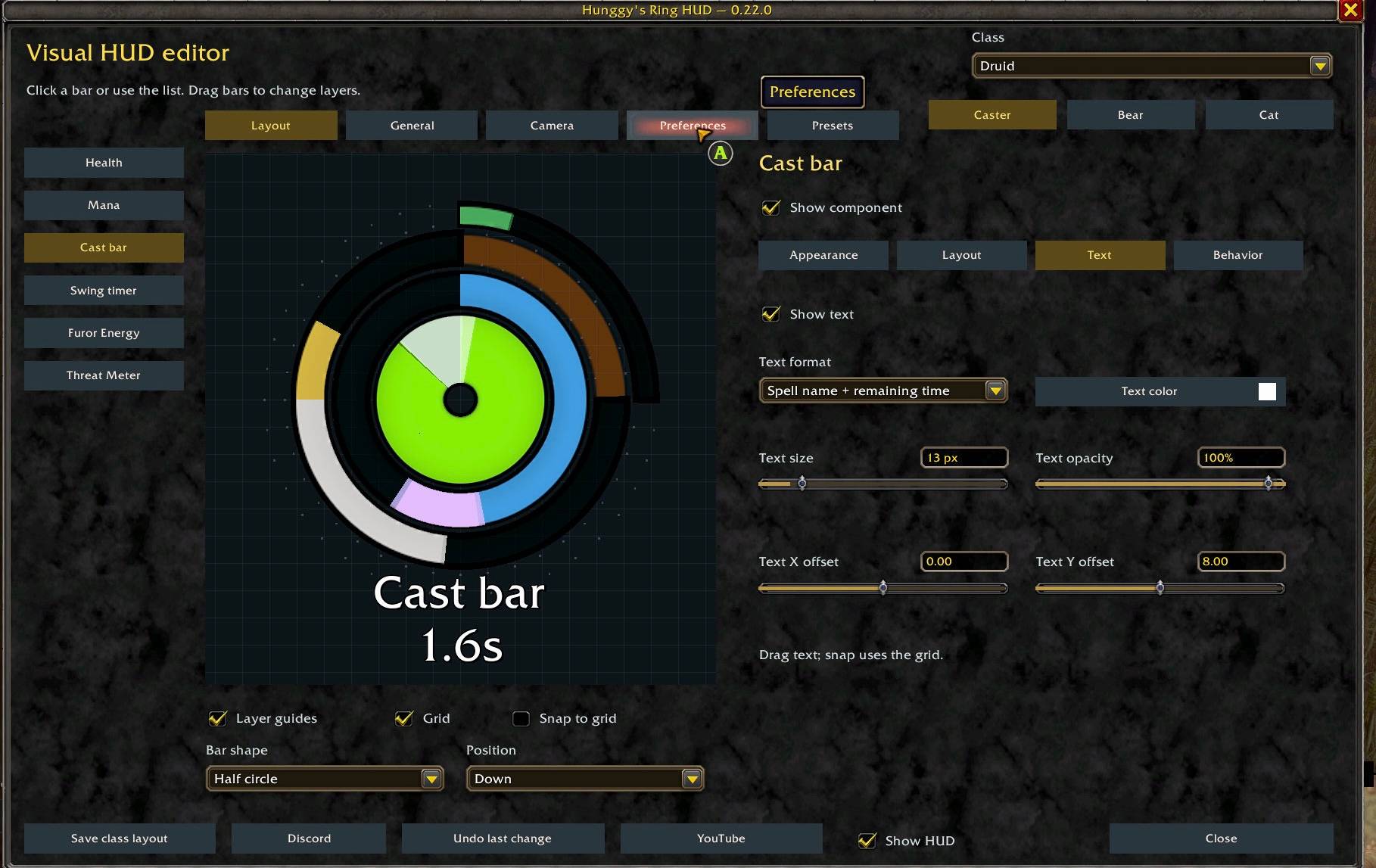Open the Appearance sub-tab

(823, 255)
